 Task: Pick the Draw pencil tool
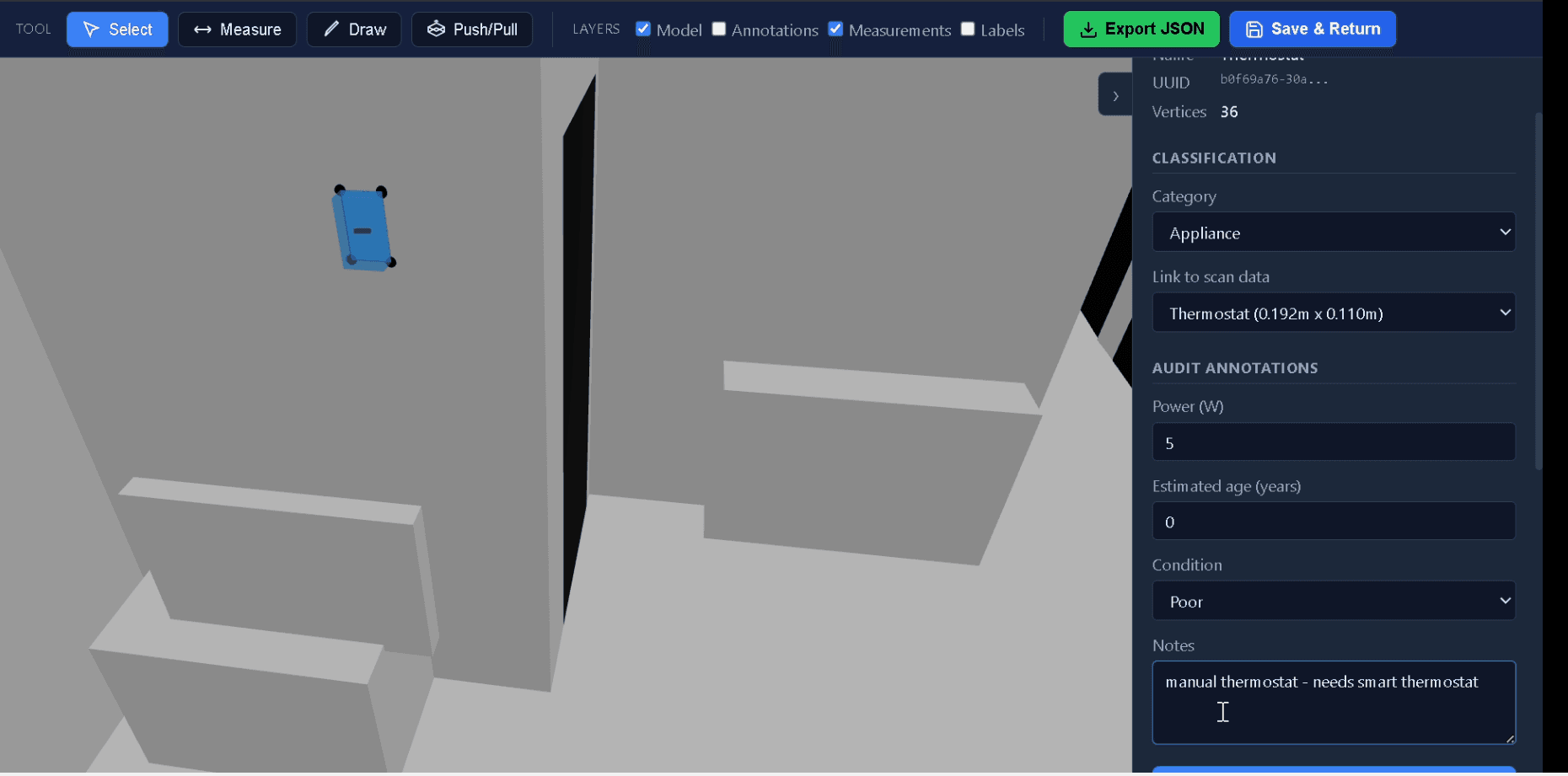click(353, 29)
